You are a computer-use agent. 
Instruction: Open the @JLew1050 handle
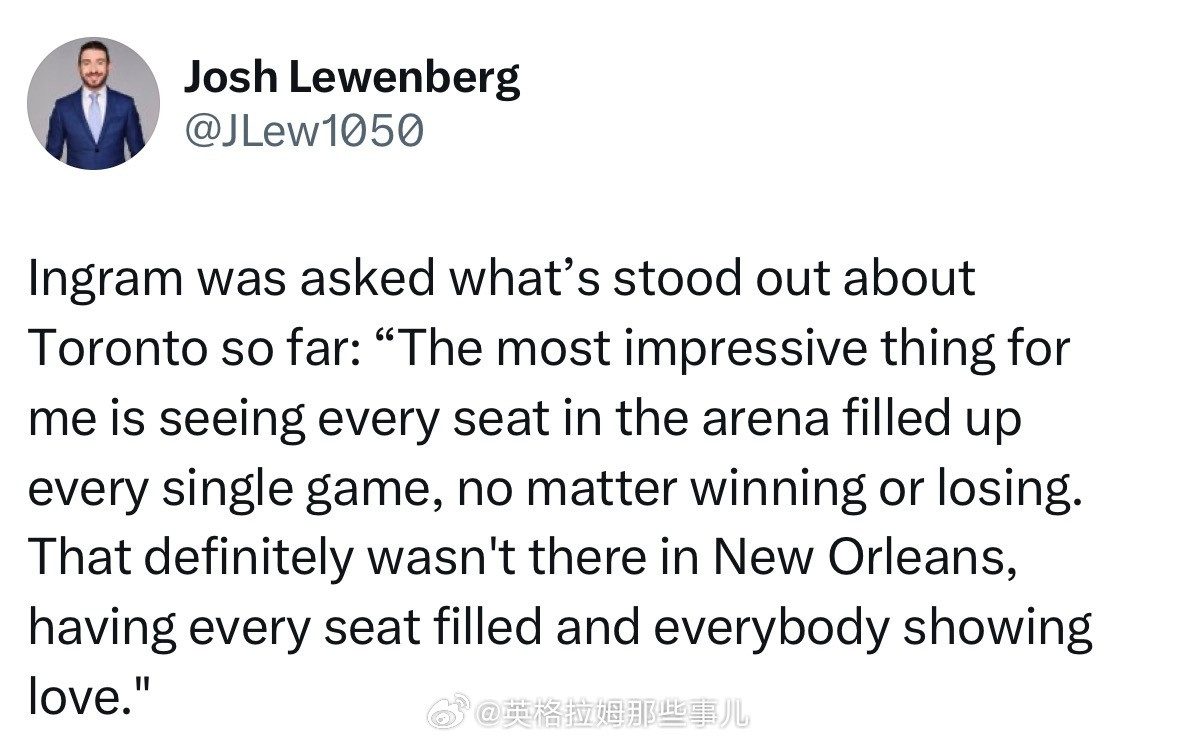point(304,132)
